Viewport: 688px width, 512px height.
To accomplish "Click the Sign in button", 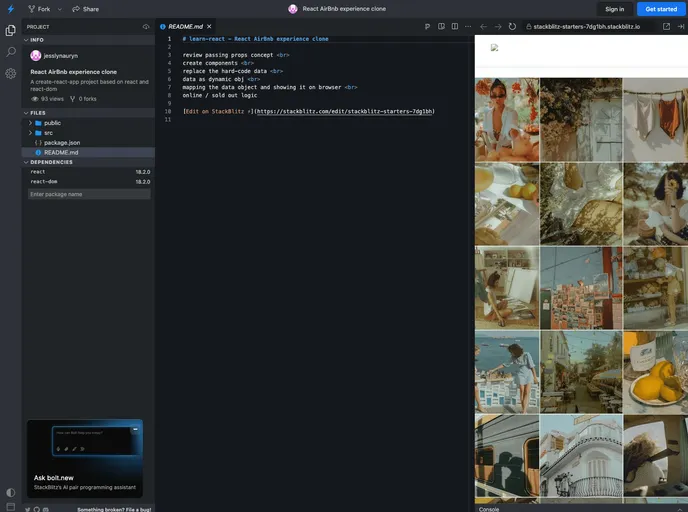I will [x=614, y=9].
